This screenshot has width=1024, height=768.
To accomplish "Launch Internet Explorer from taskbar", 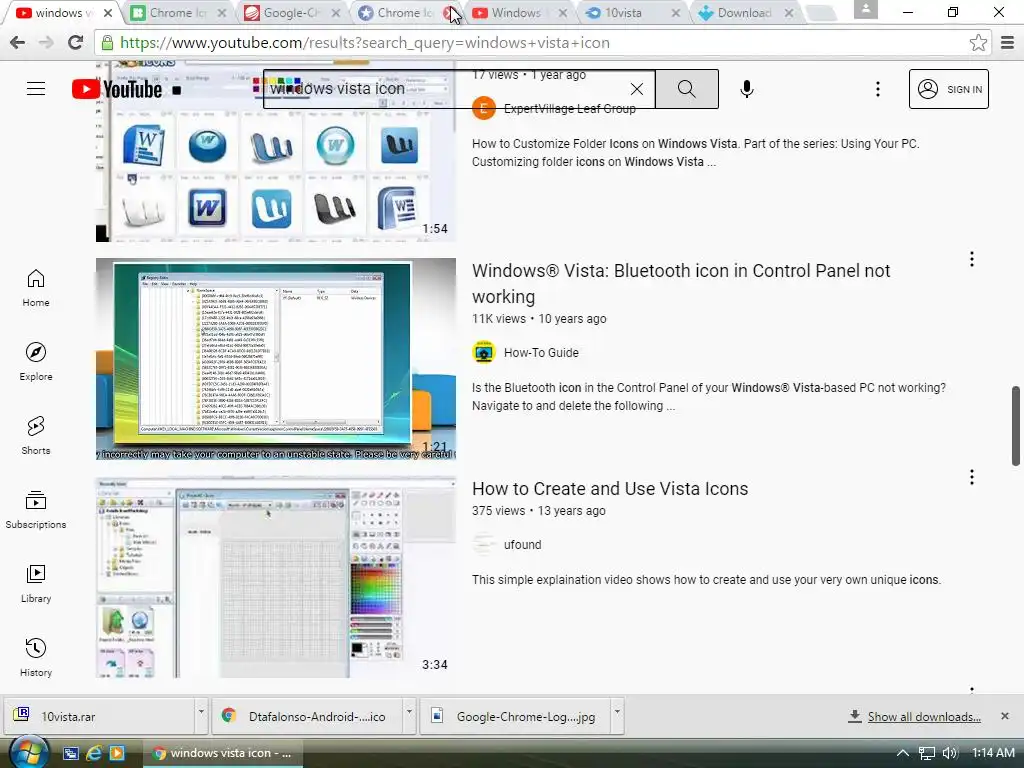I will 94,753.
